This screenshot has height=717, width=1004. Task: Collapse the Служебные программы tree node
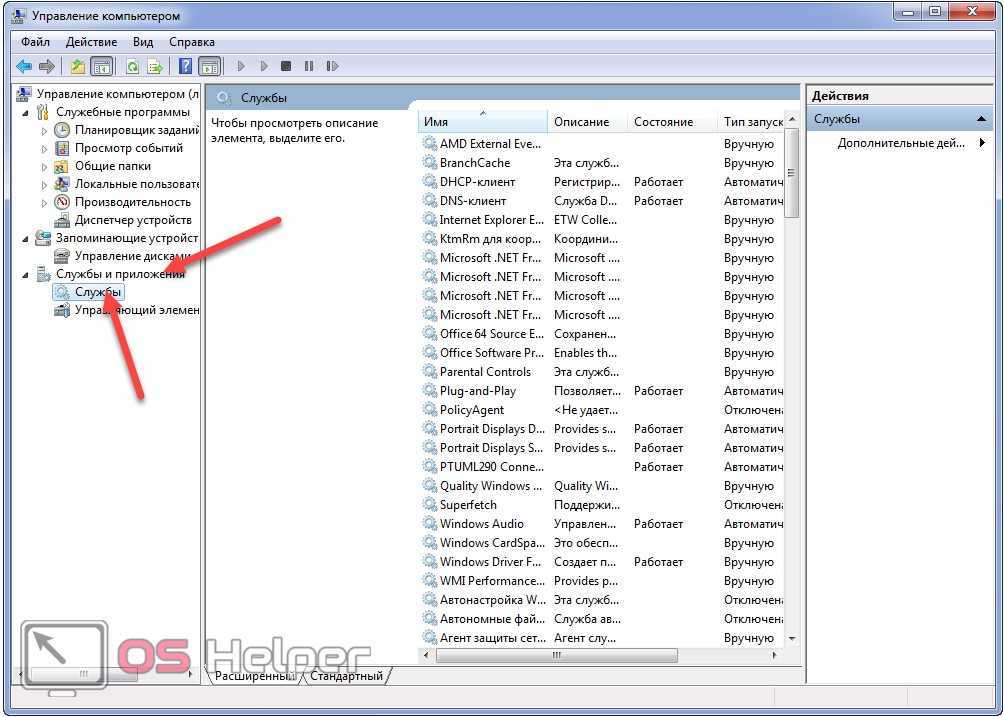[26, 113]
